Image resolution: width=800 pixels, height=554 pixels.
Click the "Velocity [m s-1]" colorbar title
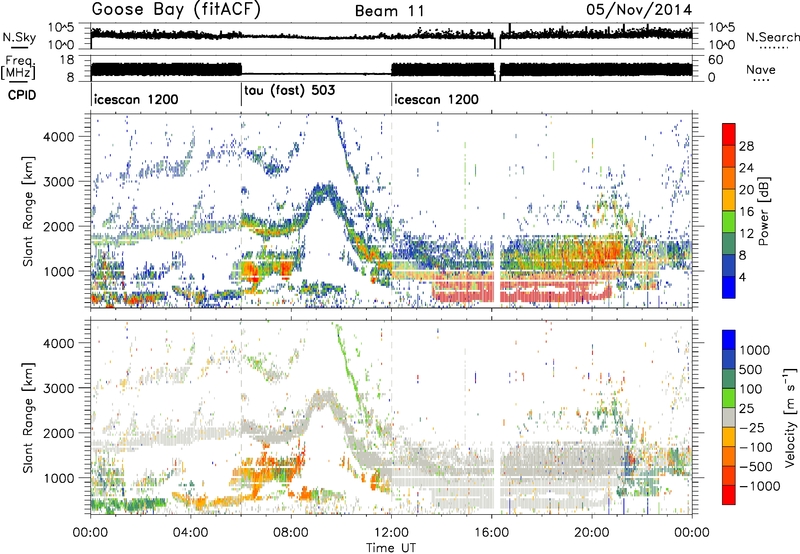790,417
